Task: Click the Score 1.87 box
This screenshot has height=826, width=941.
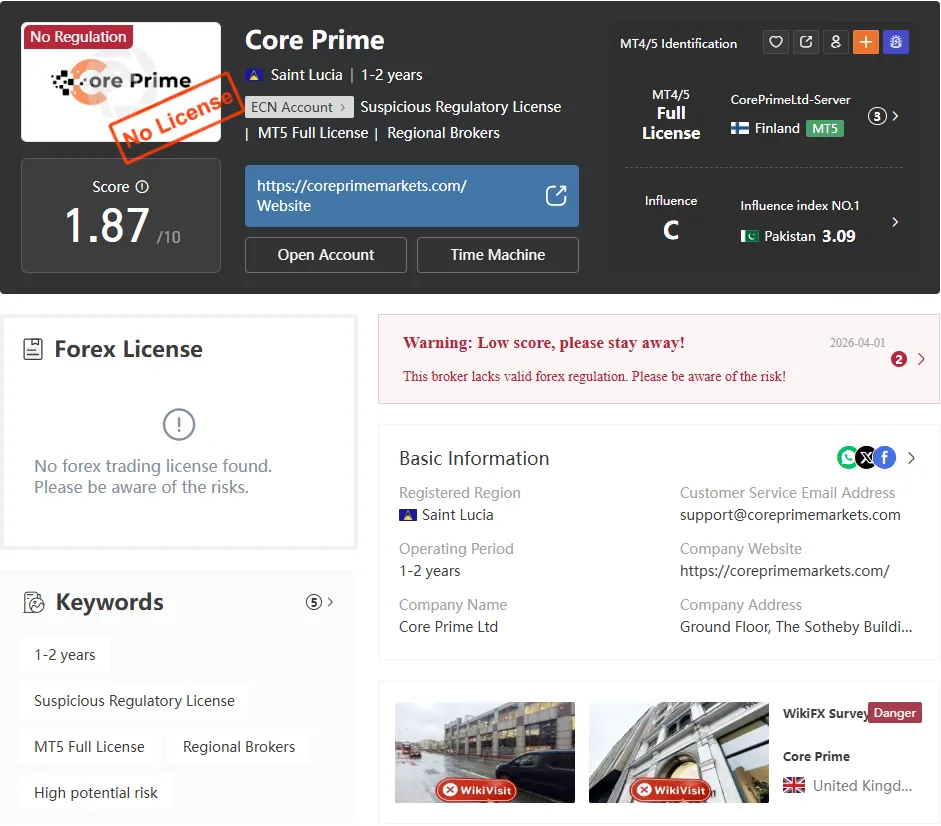Action: [x=121, y=216]
